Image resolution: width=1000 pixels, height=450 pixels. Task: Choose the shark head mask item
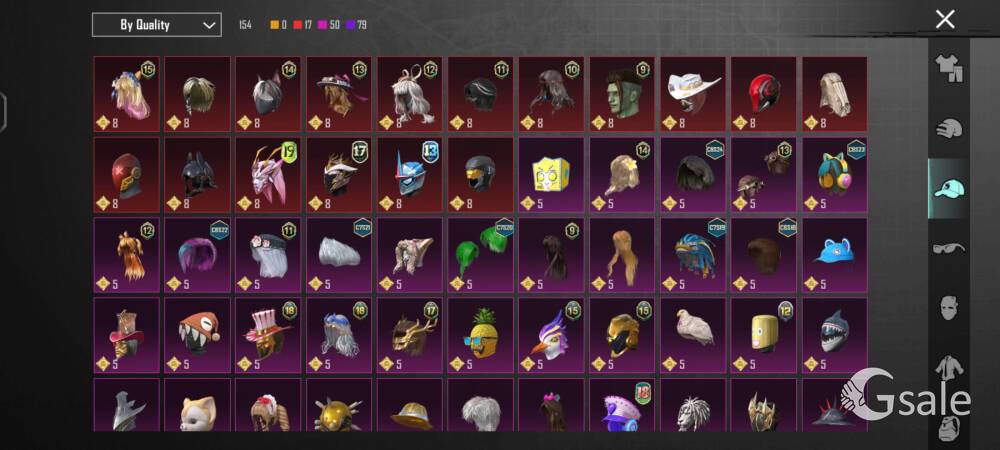(x=835, y=335)
